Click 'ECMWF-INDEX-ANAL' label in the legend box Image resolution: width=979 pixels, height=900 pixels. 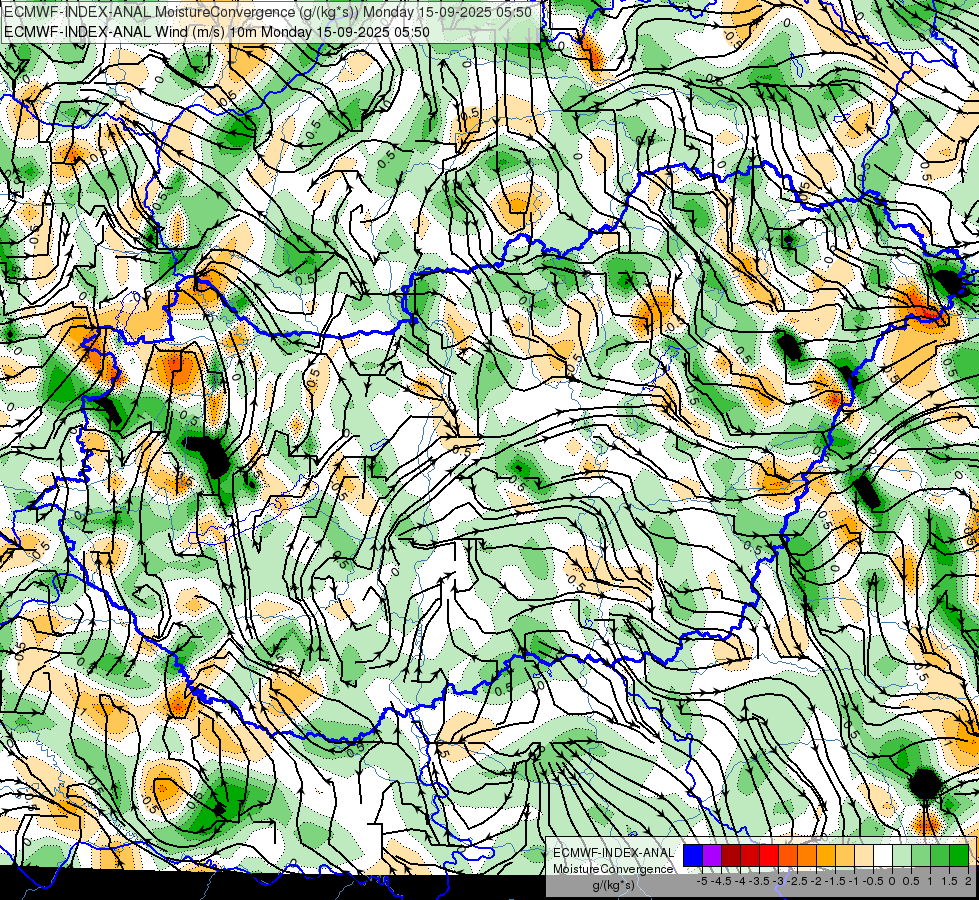tap(613, 853)
